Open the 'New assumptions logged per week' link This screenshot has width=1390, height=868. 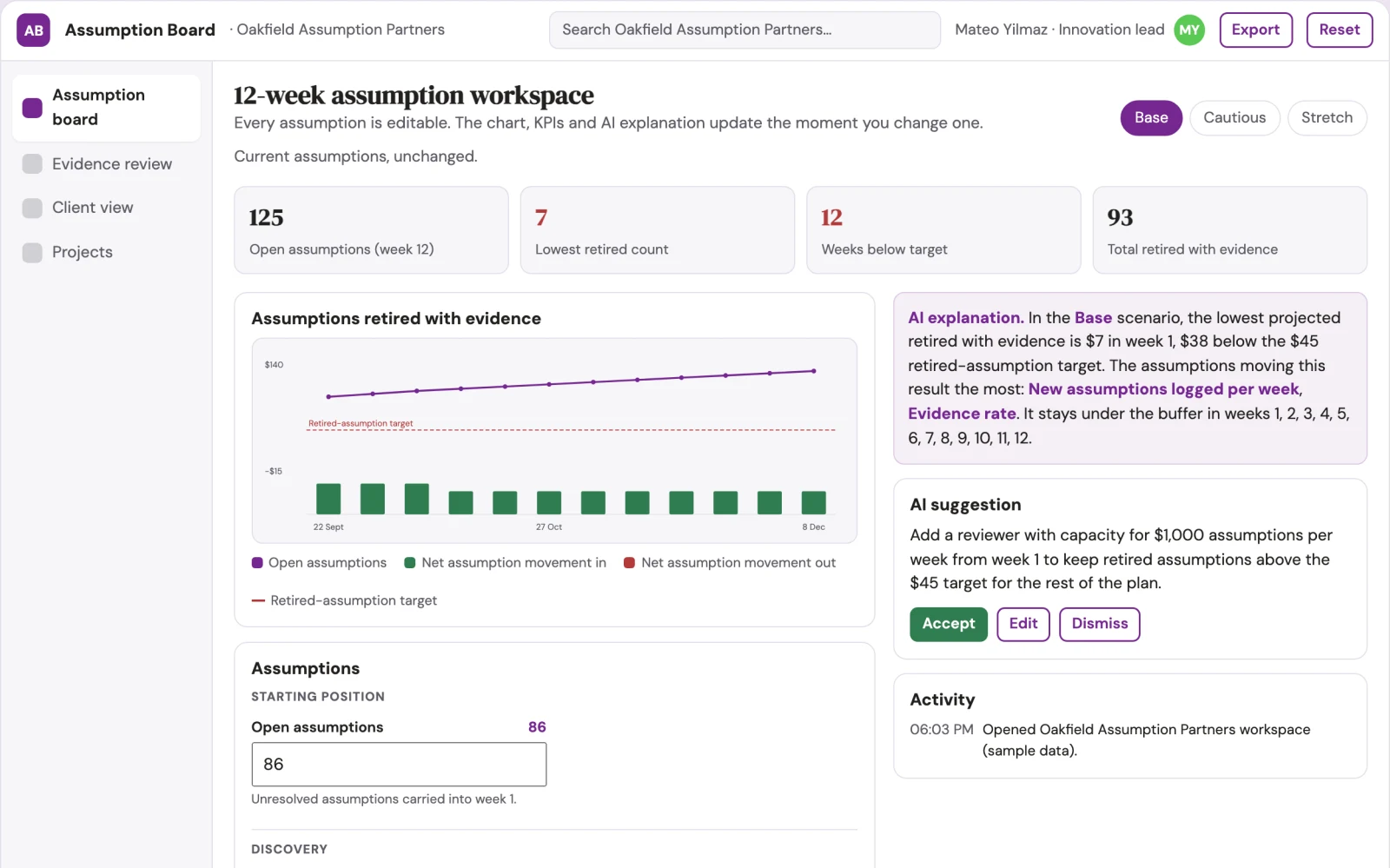pyautogui.click(x=1164, y=389)
